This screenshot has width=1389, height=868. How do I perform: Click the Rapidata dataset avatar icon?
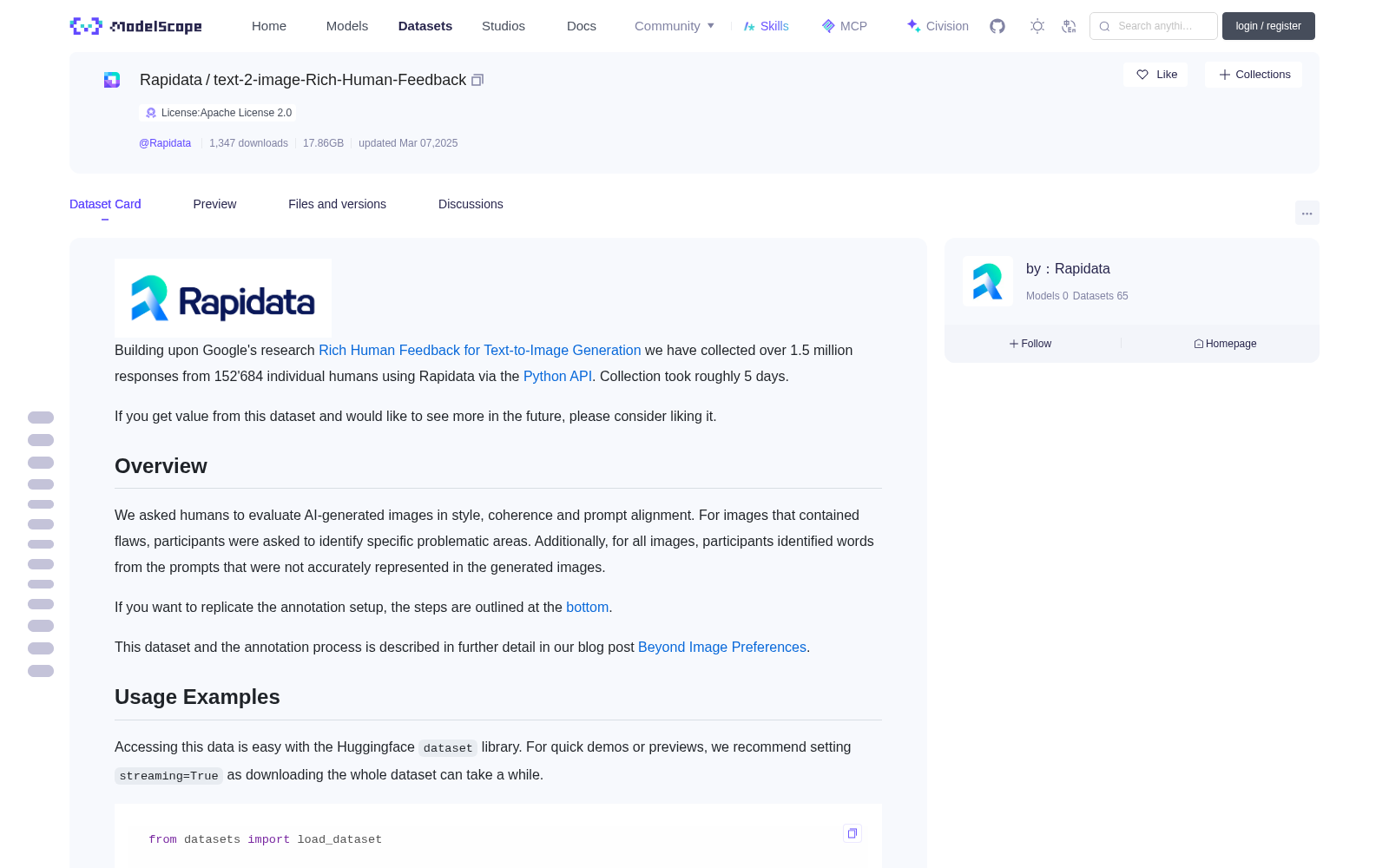pos(112,80)
